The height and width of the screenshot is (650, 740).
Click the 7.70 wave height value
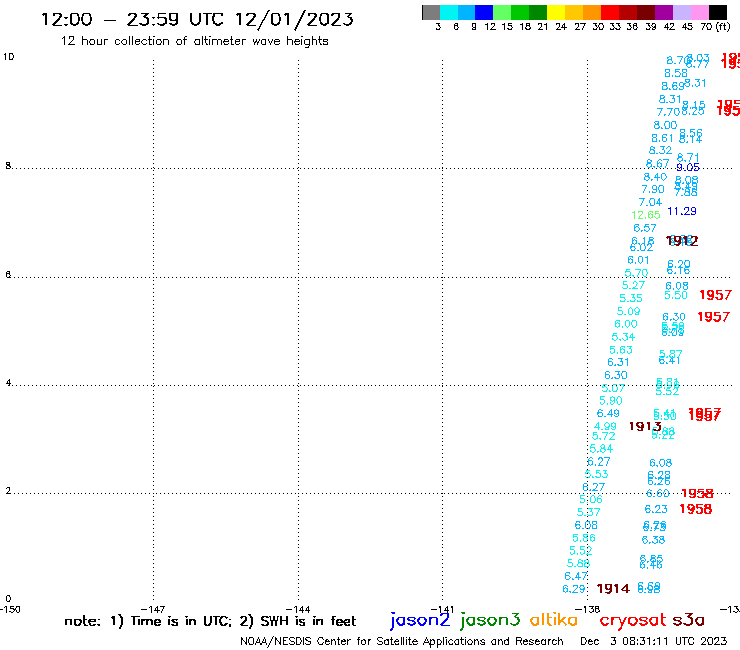(x=668, y=112)
